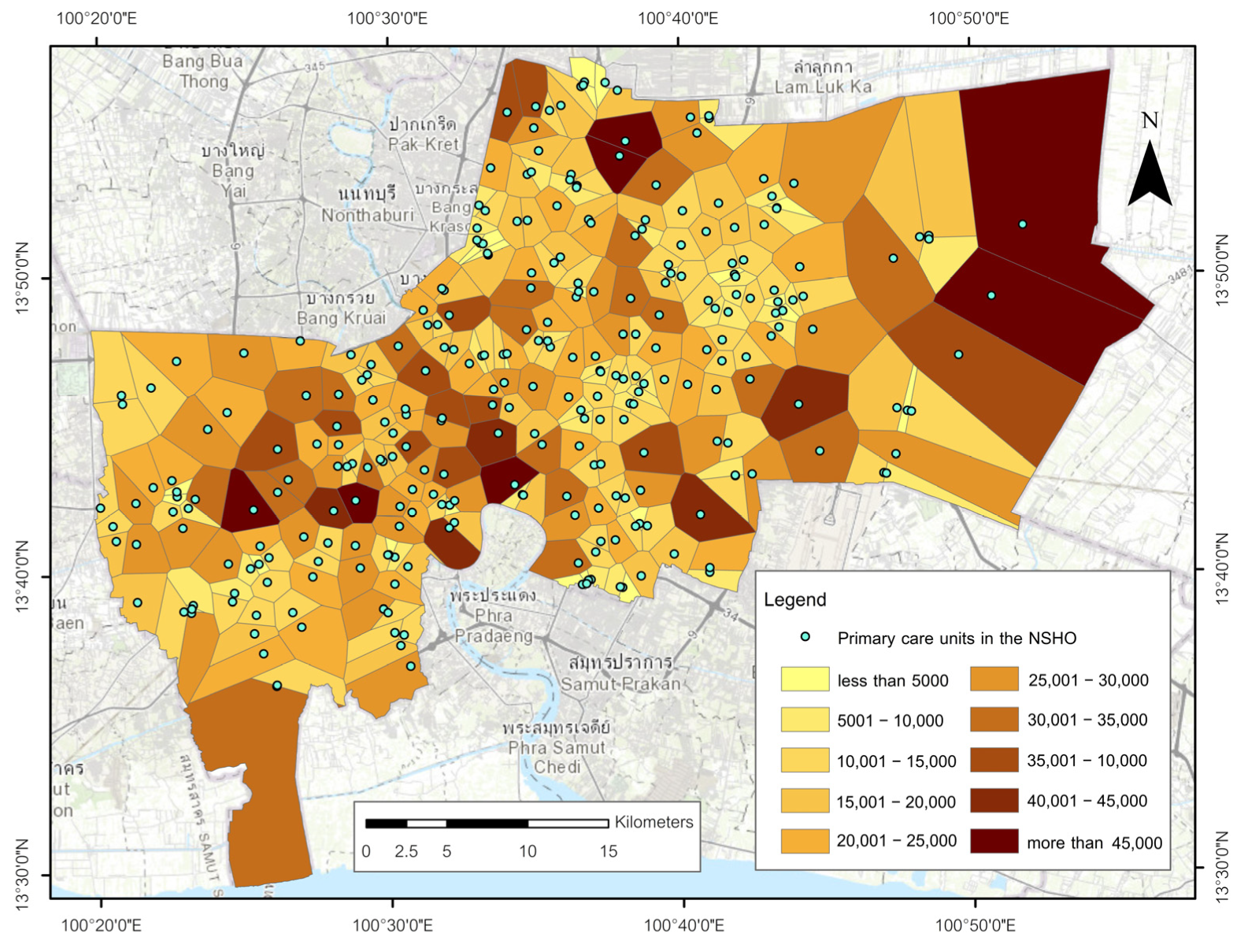
Task: Click the '5001 – 10,000' legend swatch
Action: [x=805, y=720]
